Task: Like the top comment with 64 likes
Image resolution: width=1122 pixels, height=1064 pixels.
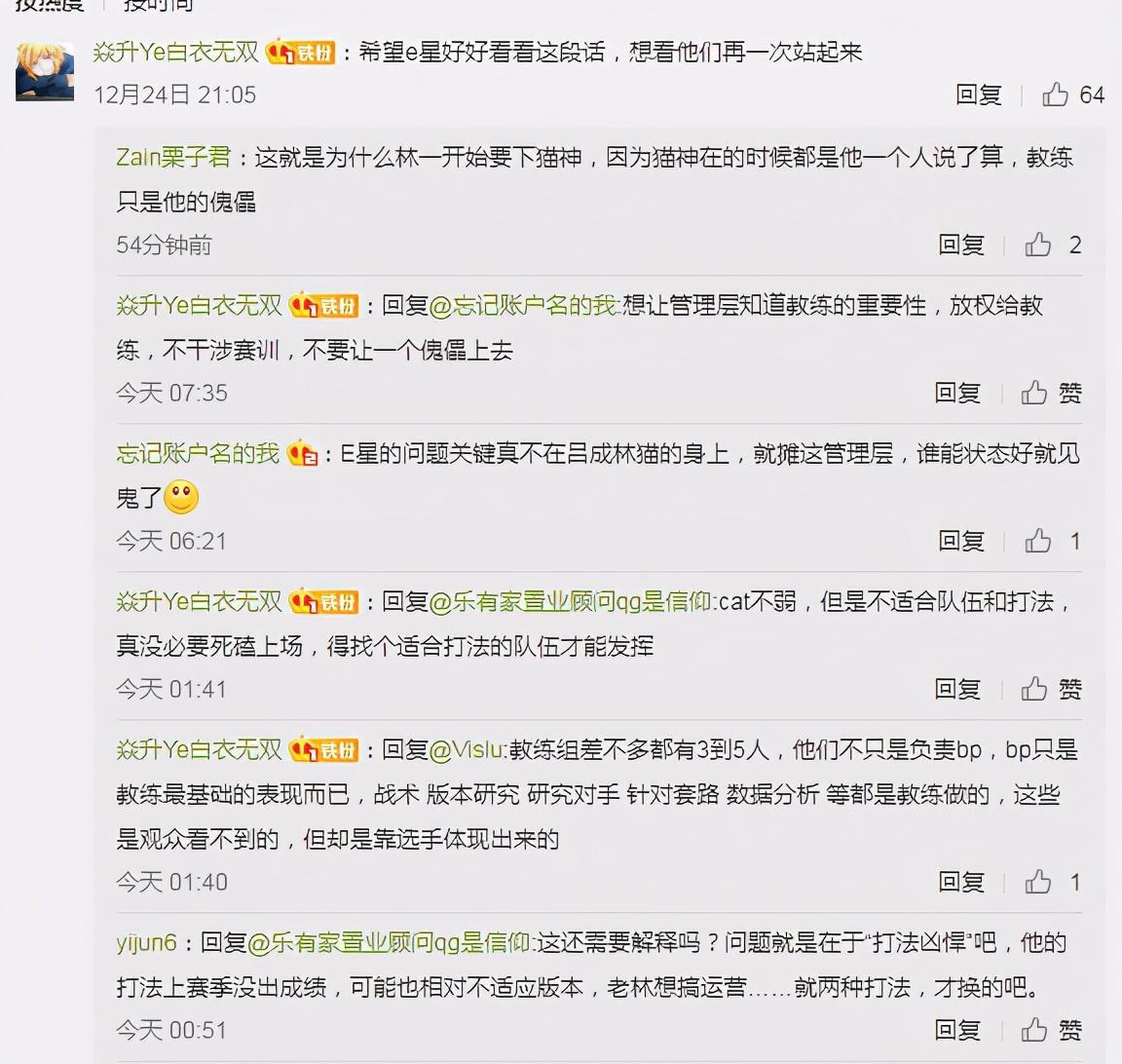Action: coord(1055,95)
